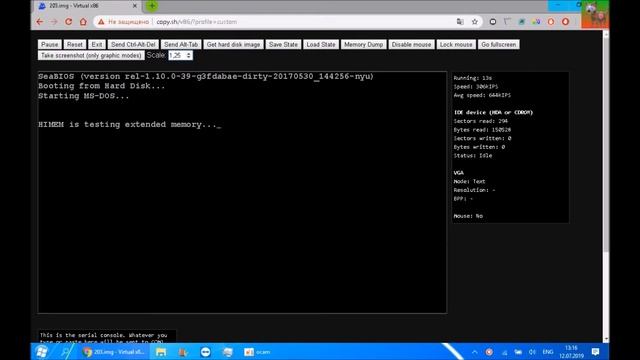
Task: Open the notification center icon
Action: pos(596,352)
